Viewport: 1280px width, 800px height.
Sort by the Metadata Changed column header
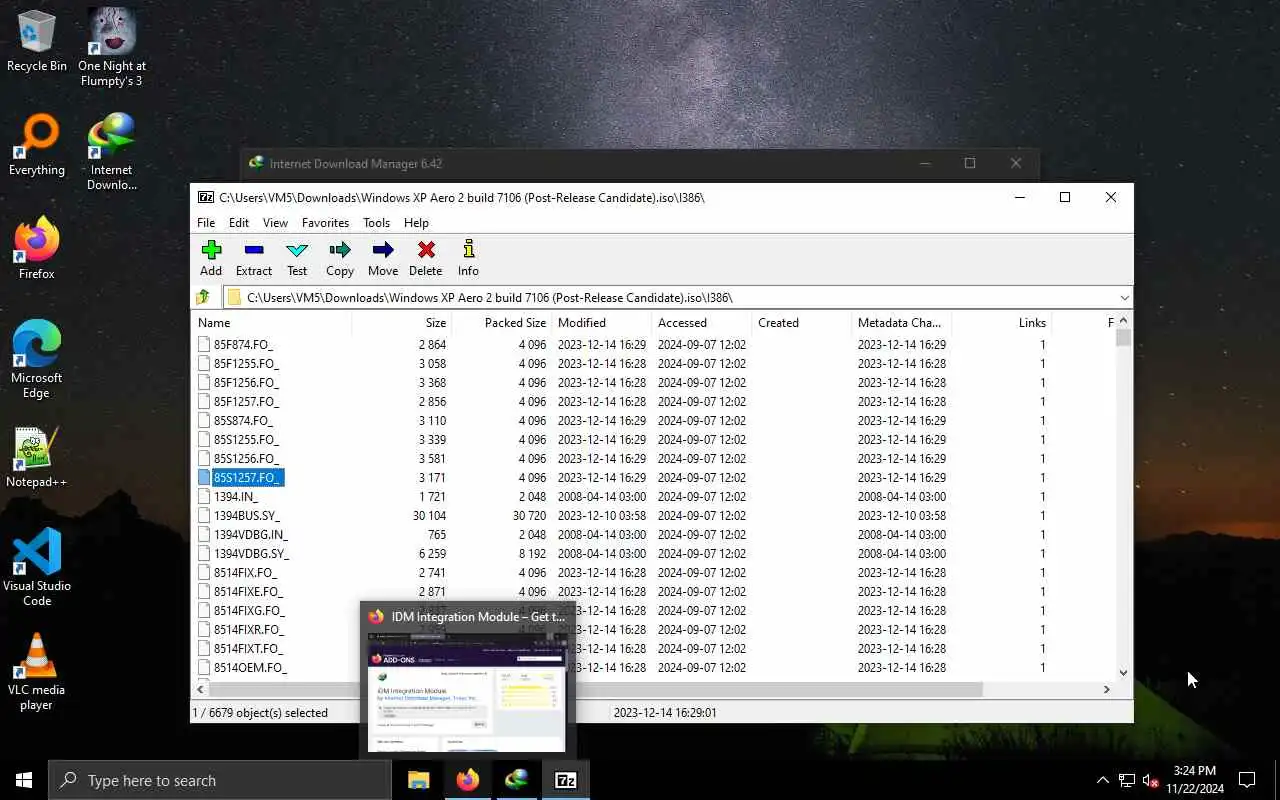(x=902, y=323)
